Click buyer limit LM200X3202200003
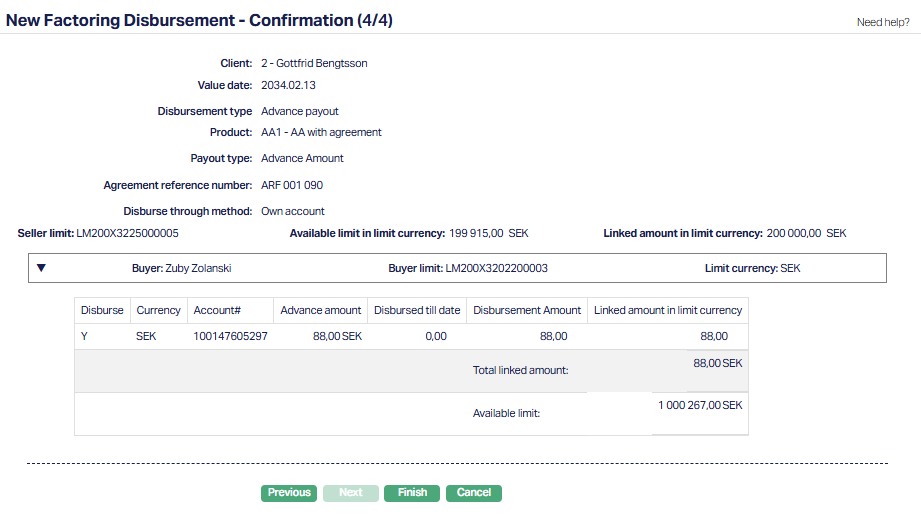The height and width of the screenshot is (520, 921). [x=496, y=268]
